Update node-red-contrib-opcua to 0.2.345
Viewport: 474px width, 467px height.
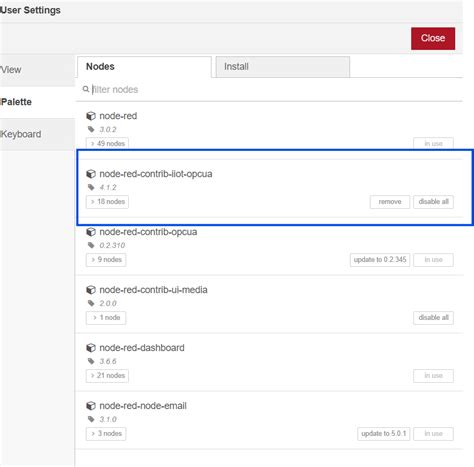(380, 260)
